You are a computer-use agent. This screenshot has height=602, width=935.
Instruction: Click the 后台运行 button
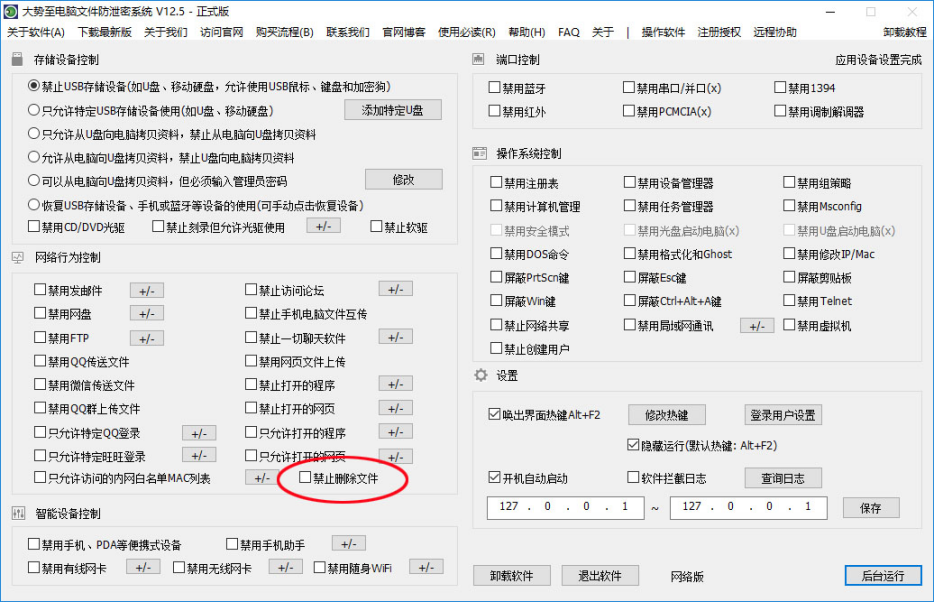pos(883,575)
